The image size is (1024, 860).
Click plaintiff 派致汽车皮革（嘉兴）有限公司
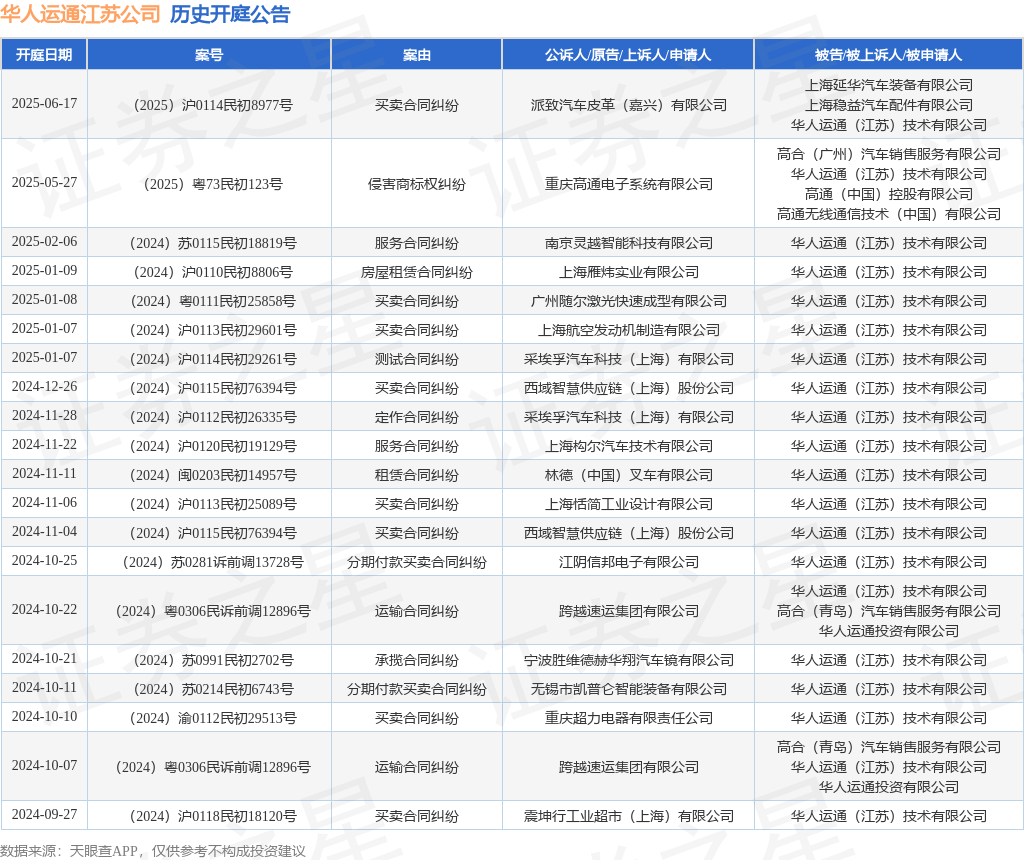point(628,105)
